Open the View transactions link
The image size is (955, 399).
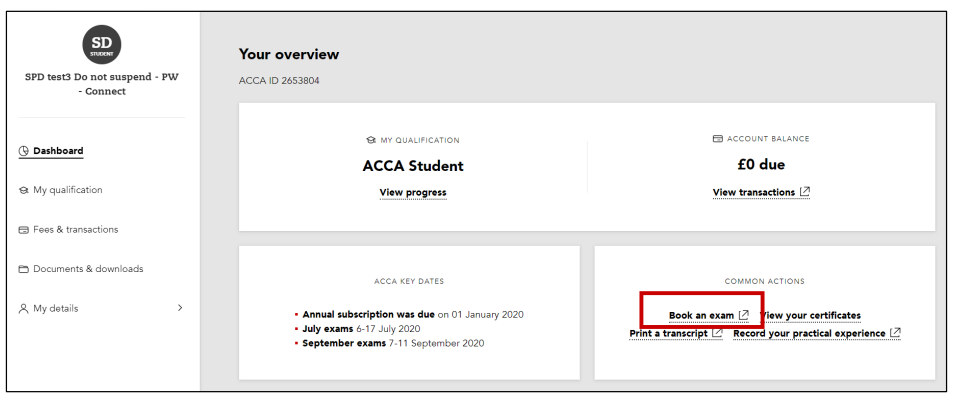[x=754, y=192]
